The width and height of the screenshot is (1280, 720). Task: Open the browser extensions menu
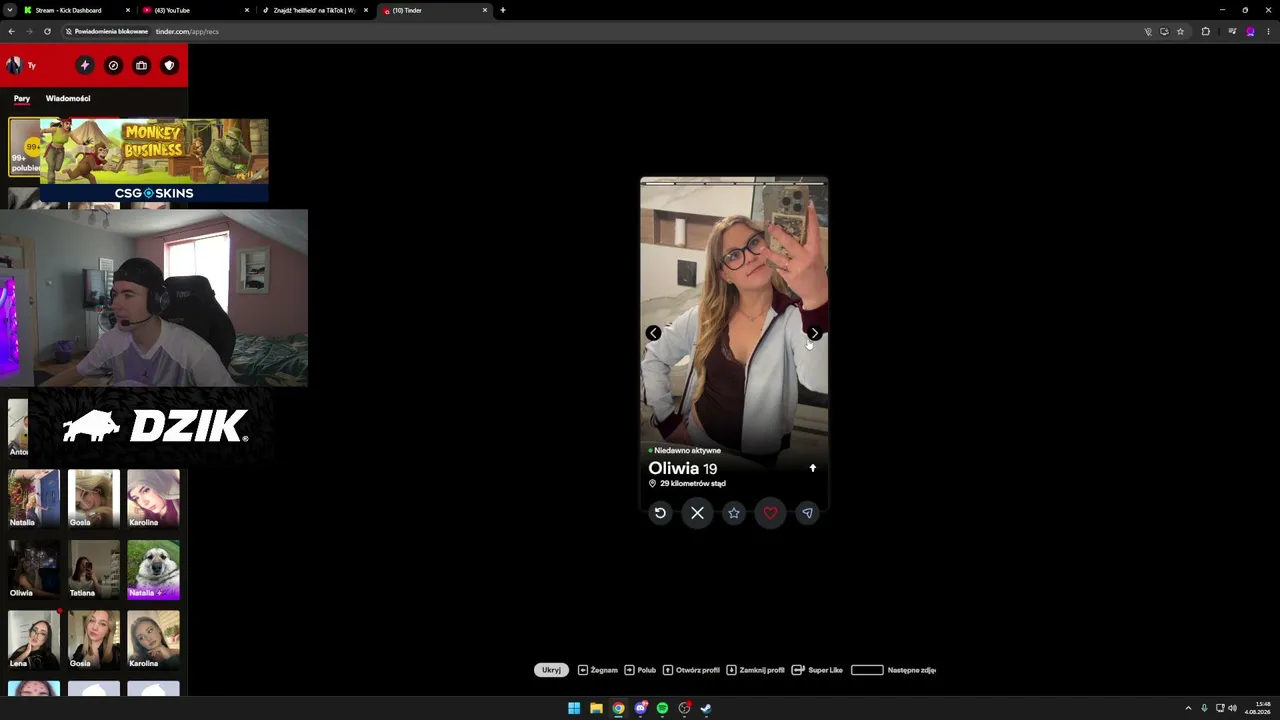1205,31
